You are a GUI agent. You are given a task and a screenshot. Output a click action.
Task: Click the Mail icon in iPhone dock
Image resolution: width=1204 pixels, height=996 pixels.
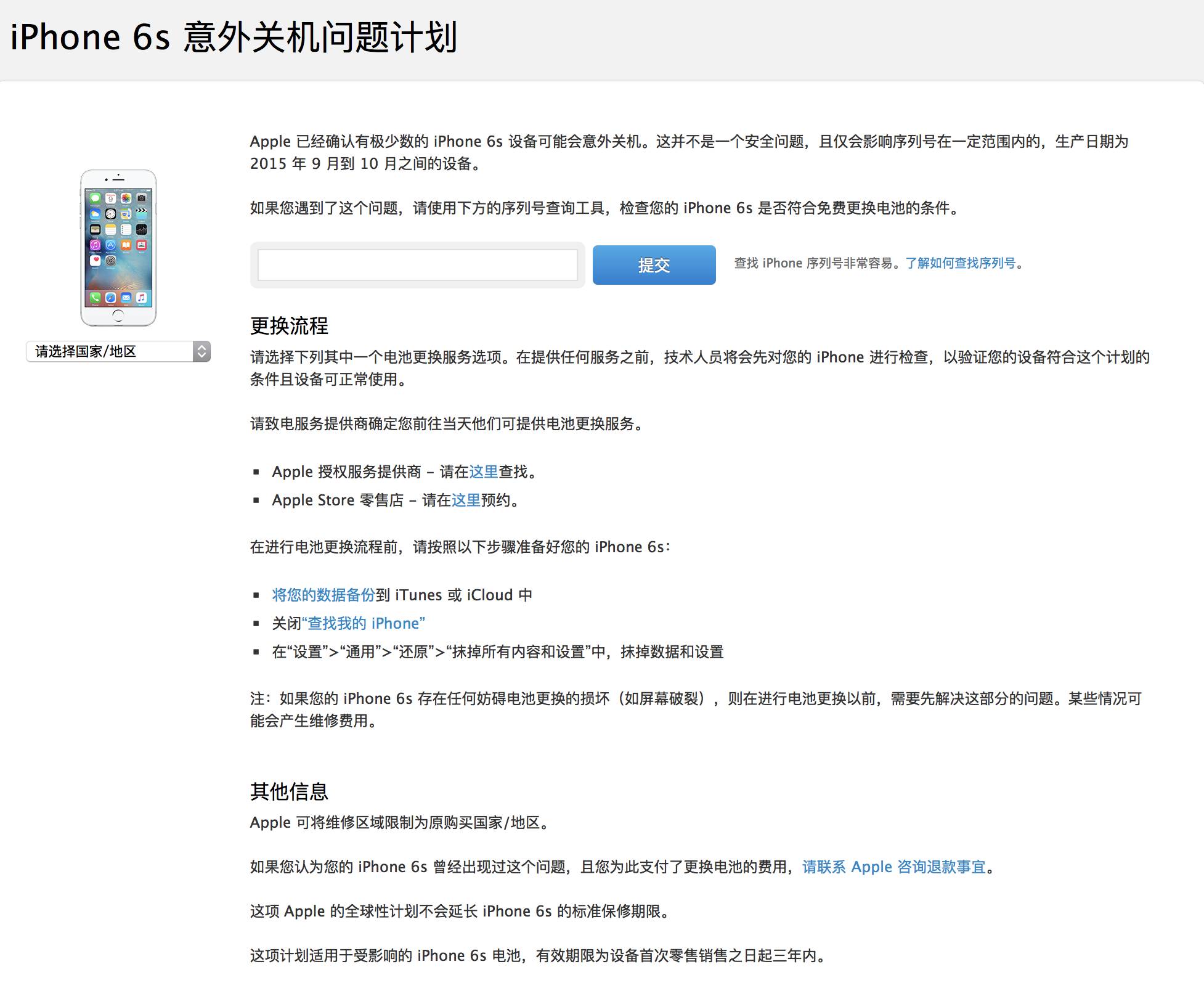pyautogui.click(x=126, y=298)
